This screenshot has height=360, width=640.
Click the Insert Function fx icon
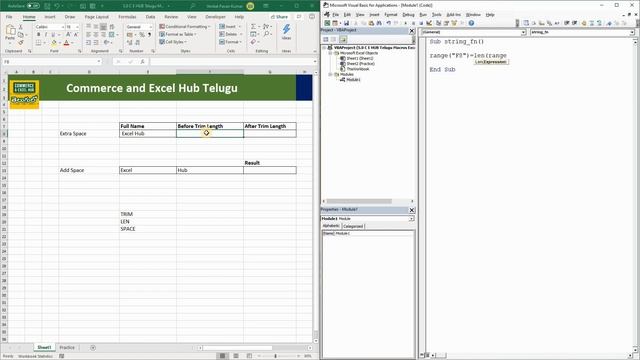point(142,62)
